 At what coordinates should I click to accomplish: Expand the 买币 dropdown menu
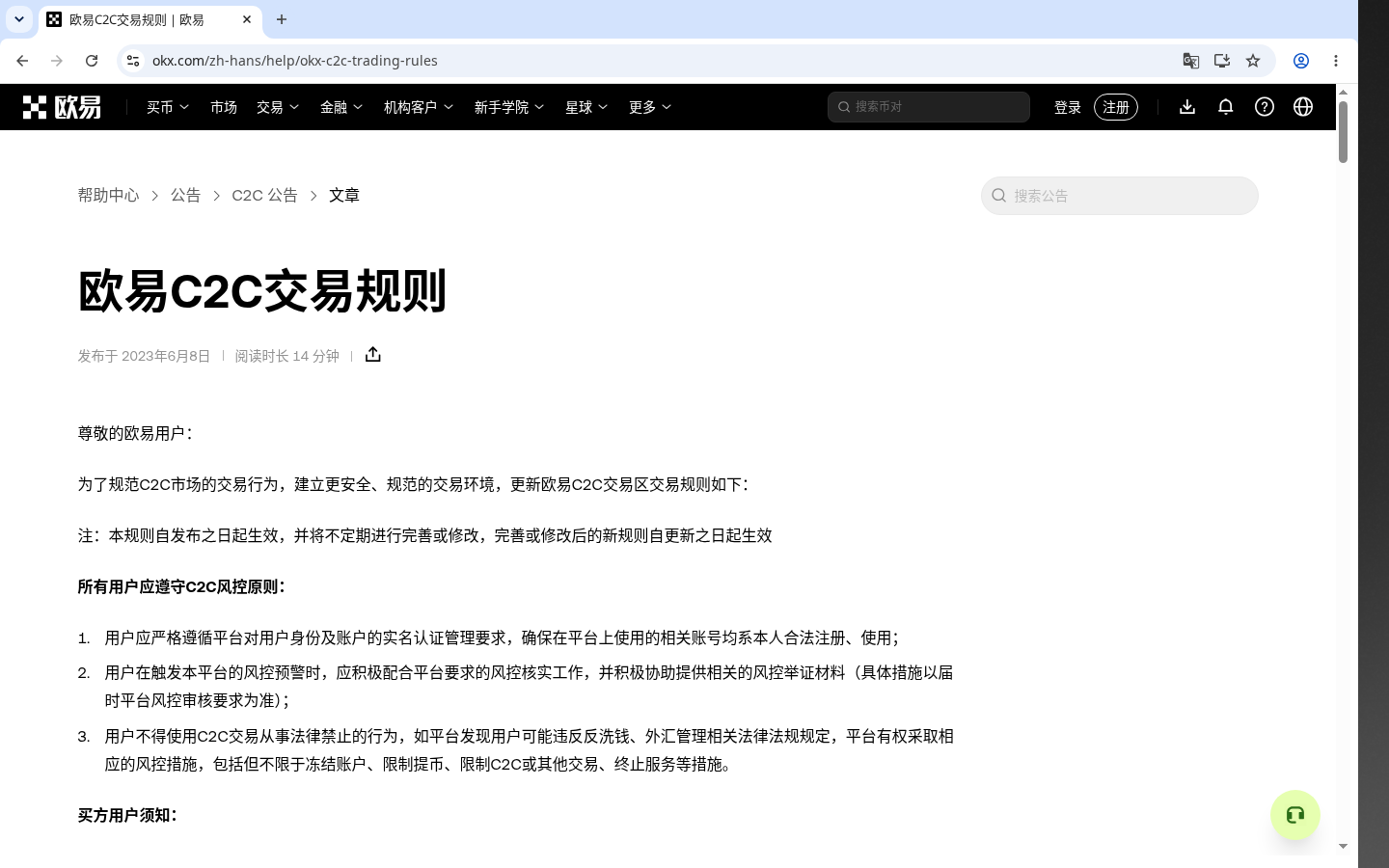click(x=168, y=107)
